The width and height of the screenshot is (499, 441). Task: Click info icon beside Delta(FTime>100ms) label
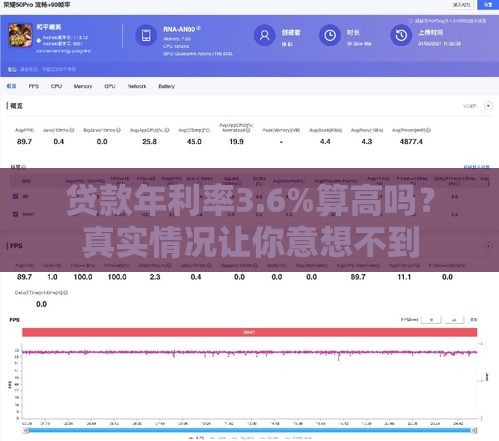66,293
